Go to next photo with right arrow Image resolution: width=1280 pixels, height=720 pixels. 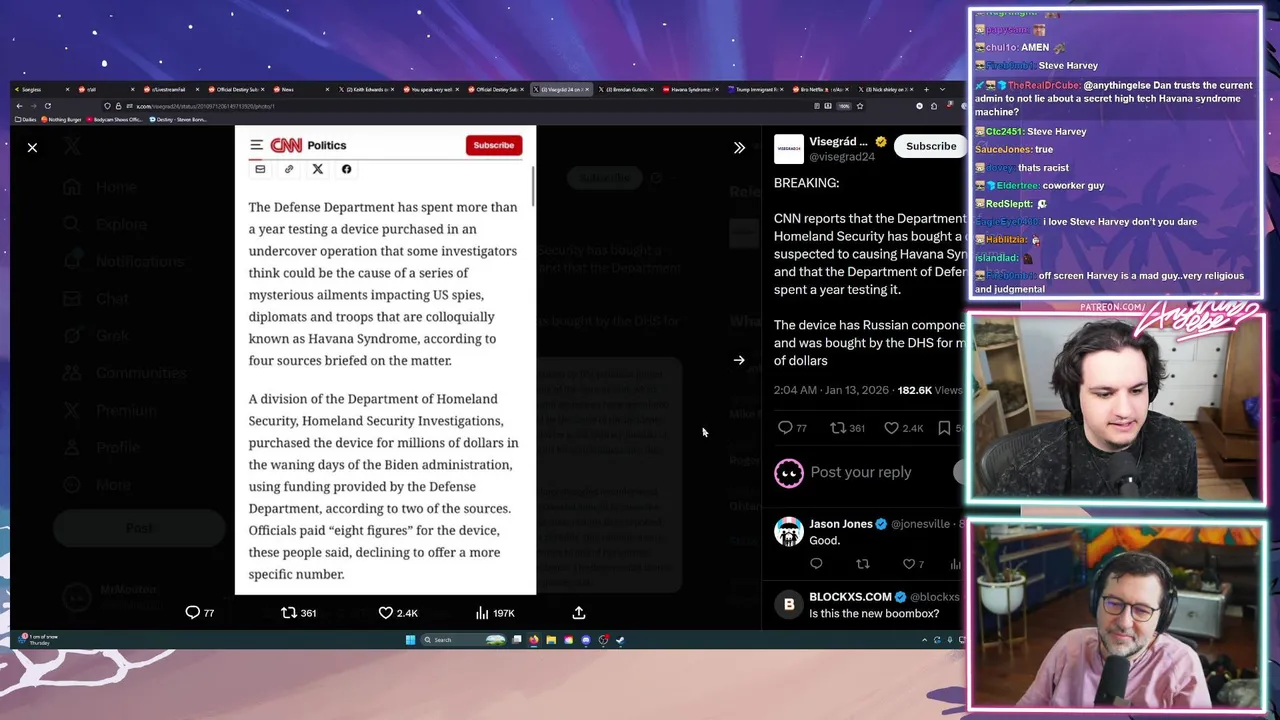739,360
